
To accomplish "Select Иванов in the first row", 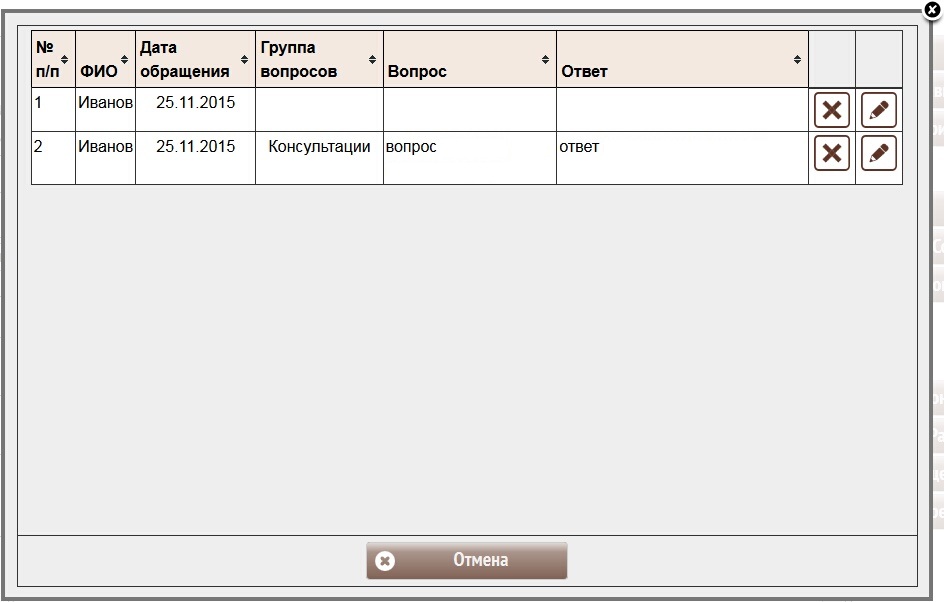I will click(105, 103).
